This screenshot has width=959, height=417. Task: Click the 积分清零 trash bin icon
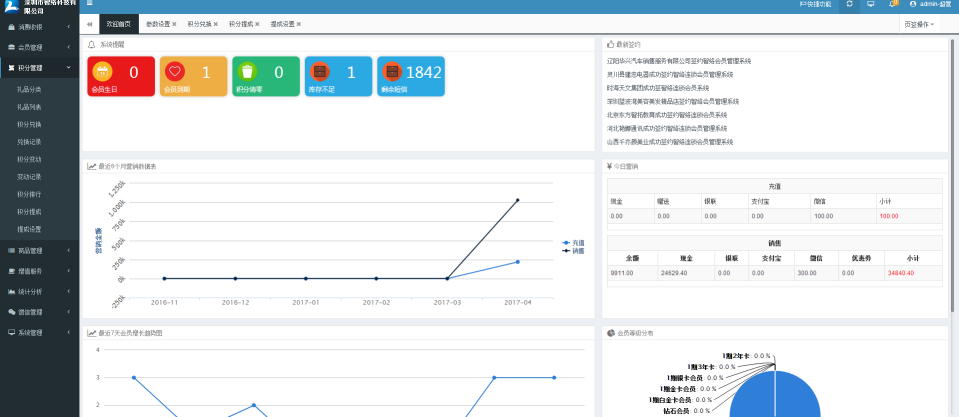(x=246, y=72)
